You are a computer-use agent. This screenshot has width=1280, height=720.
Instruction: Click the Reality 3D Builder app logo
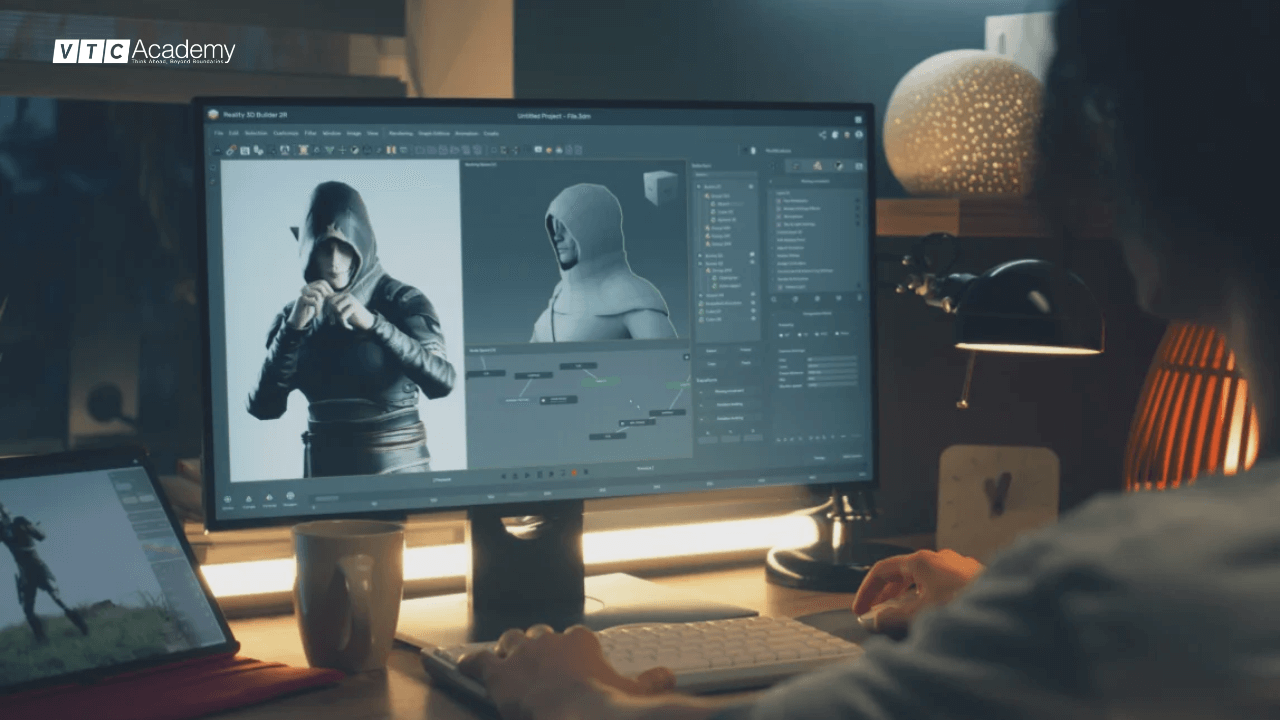(x=213, y=115)
